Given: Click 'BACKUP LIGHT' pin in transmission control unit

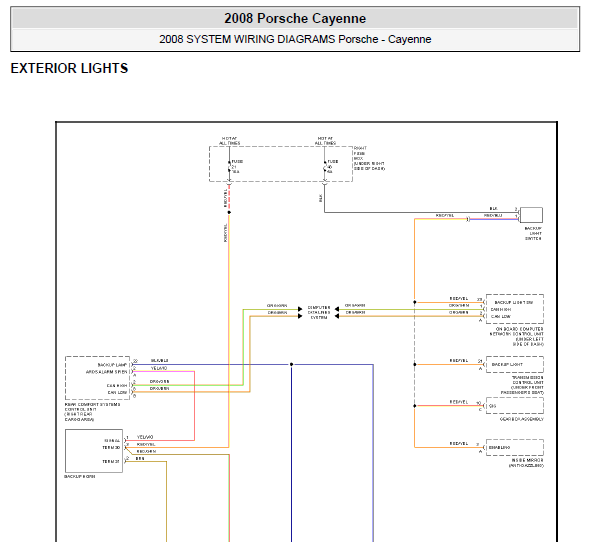Looking at the screenshot, I should tap(507, 364).
